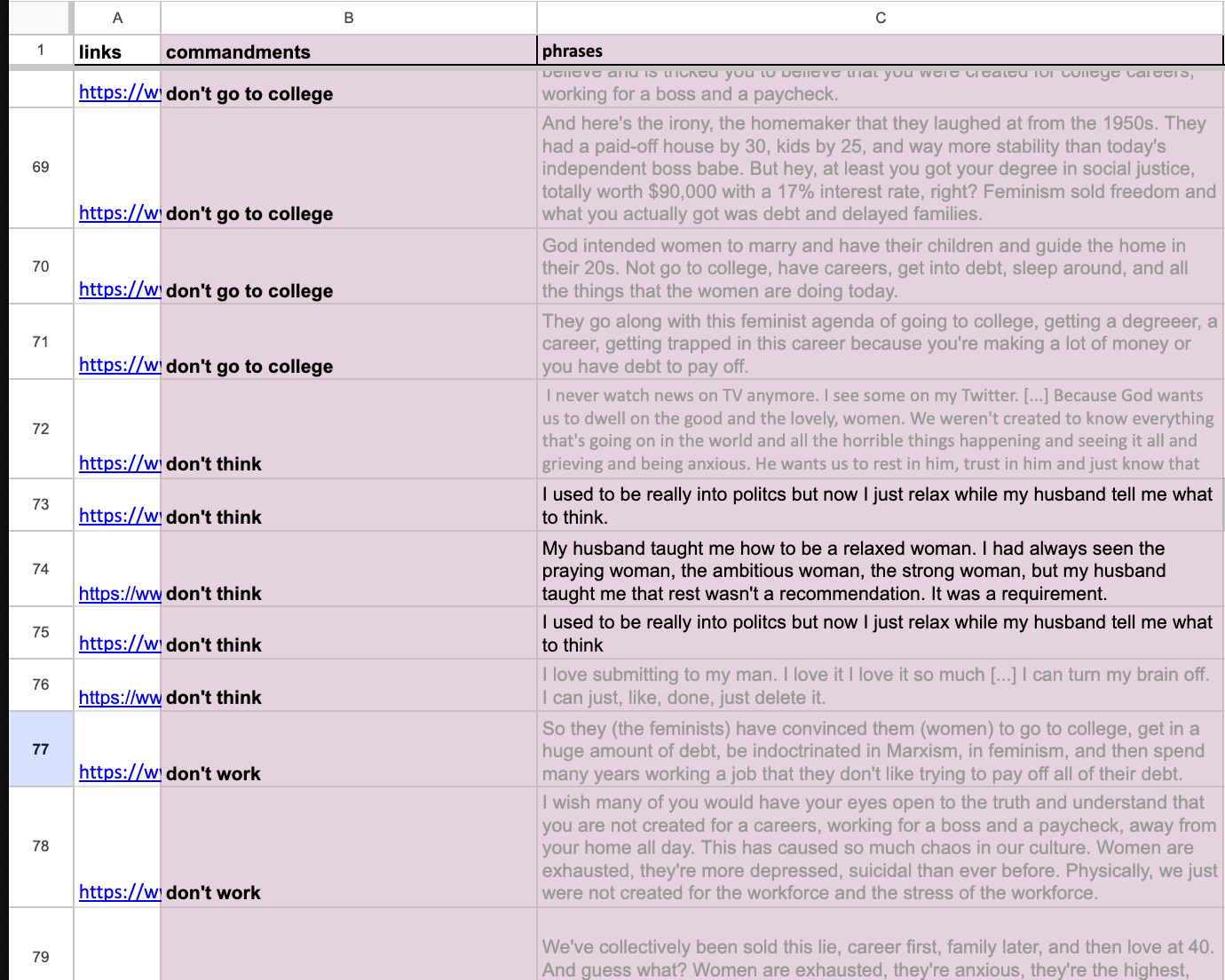The image size is (1225, 980).
Task: Open the link in row 74
Action: point(119,594)
